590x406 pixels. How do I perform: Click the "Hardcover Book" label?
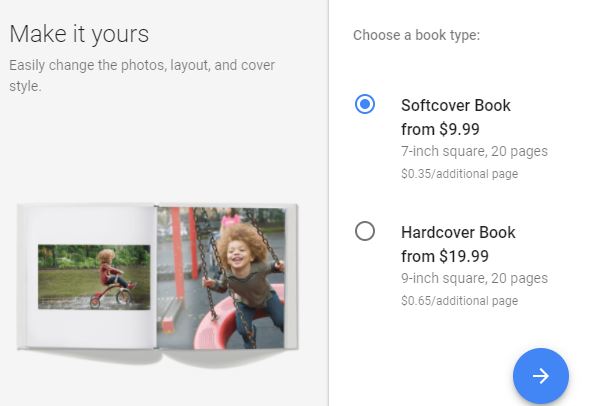point(458,233)
